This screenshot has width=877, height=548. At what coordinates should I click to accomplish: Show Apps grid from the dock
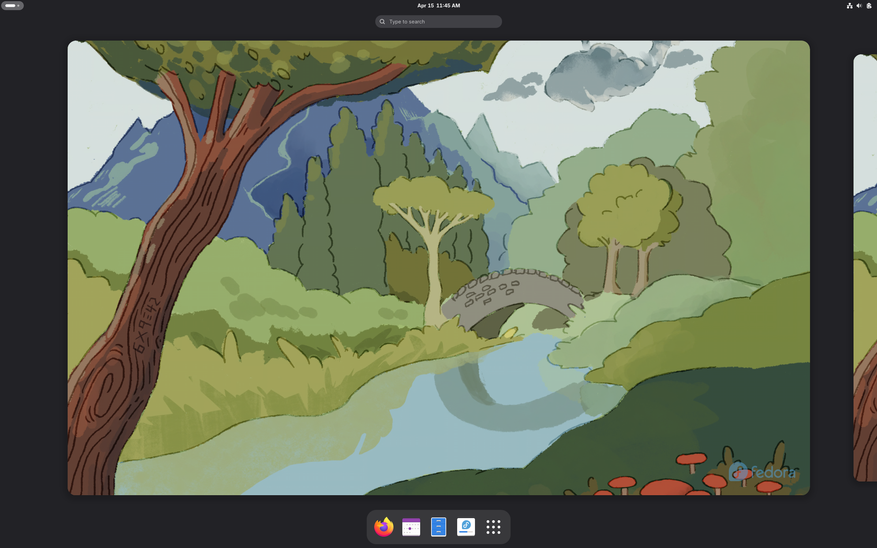(493, 527)
